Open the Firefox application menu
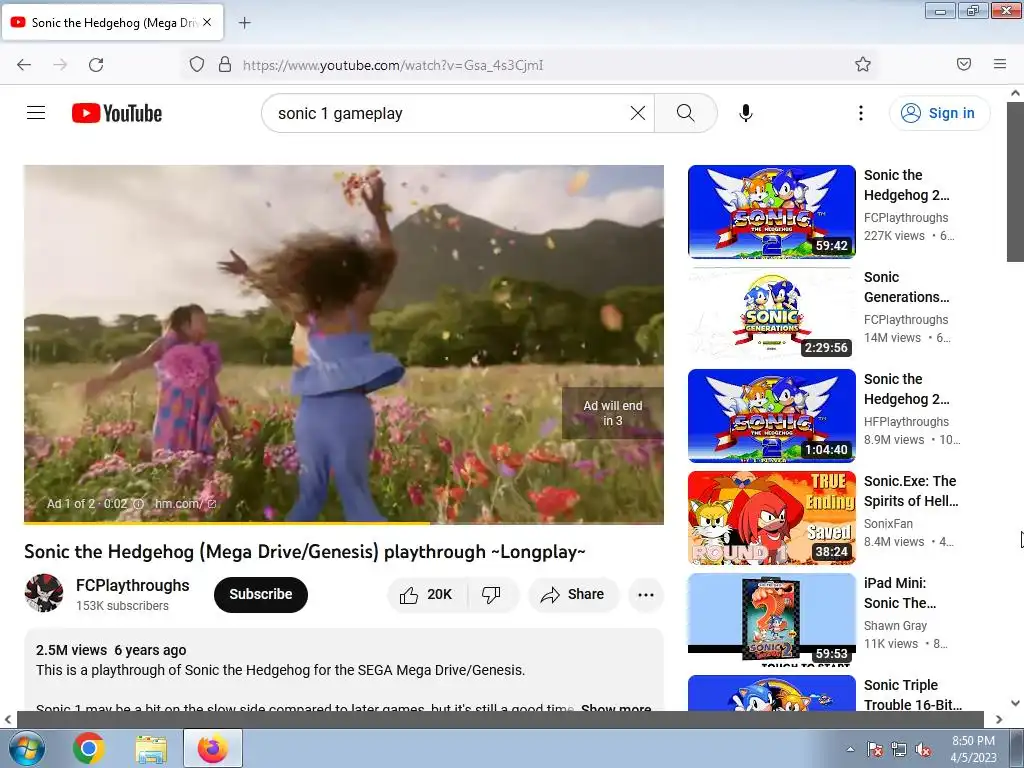The height and width of the screenshot is (768, 1024). coord(1000,64)
